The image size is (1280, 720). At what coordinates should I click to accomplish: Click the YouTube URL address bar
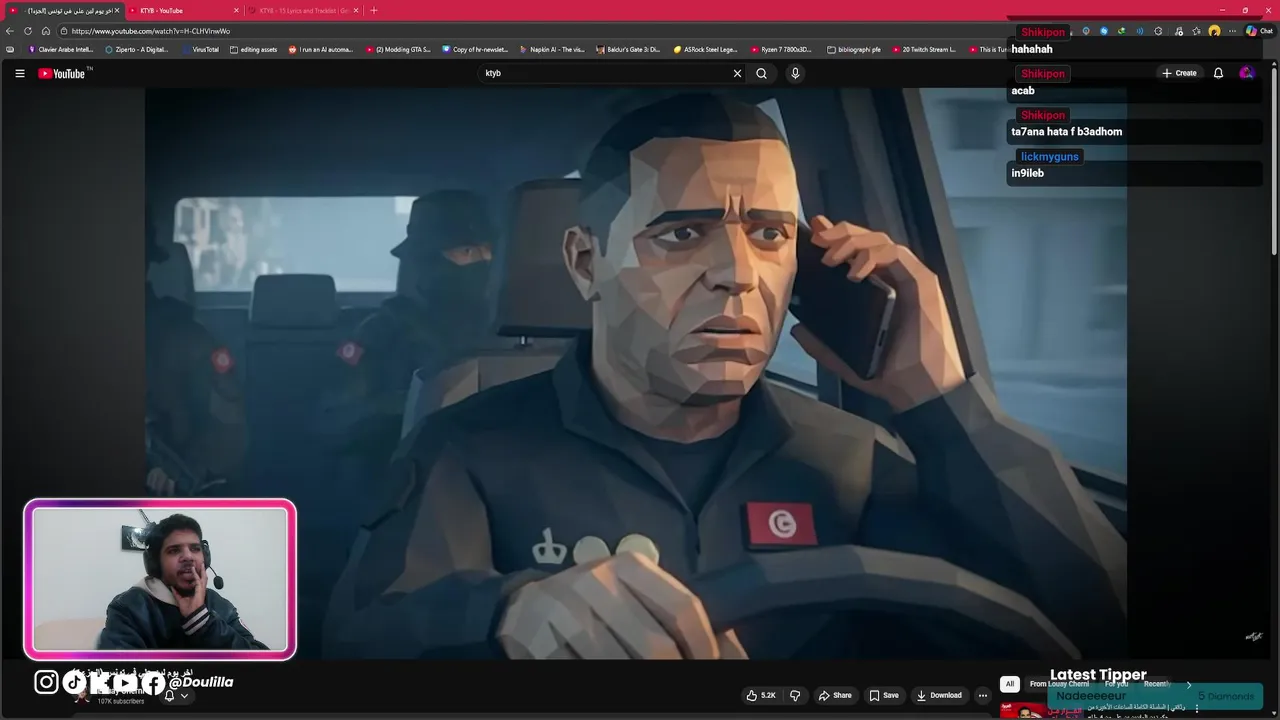click(530, 31)
